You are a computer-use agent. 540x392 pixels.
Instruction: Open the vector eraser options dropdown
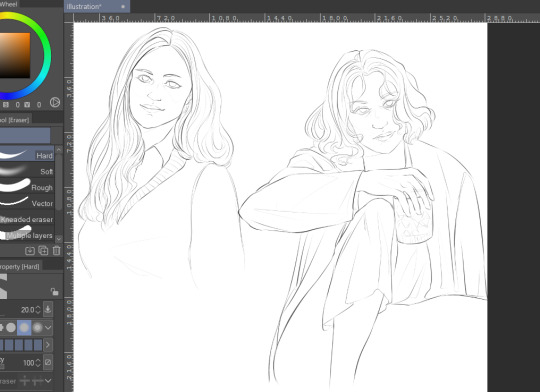[x=48, y=381]
